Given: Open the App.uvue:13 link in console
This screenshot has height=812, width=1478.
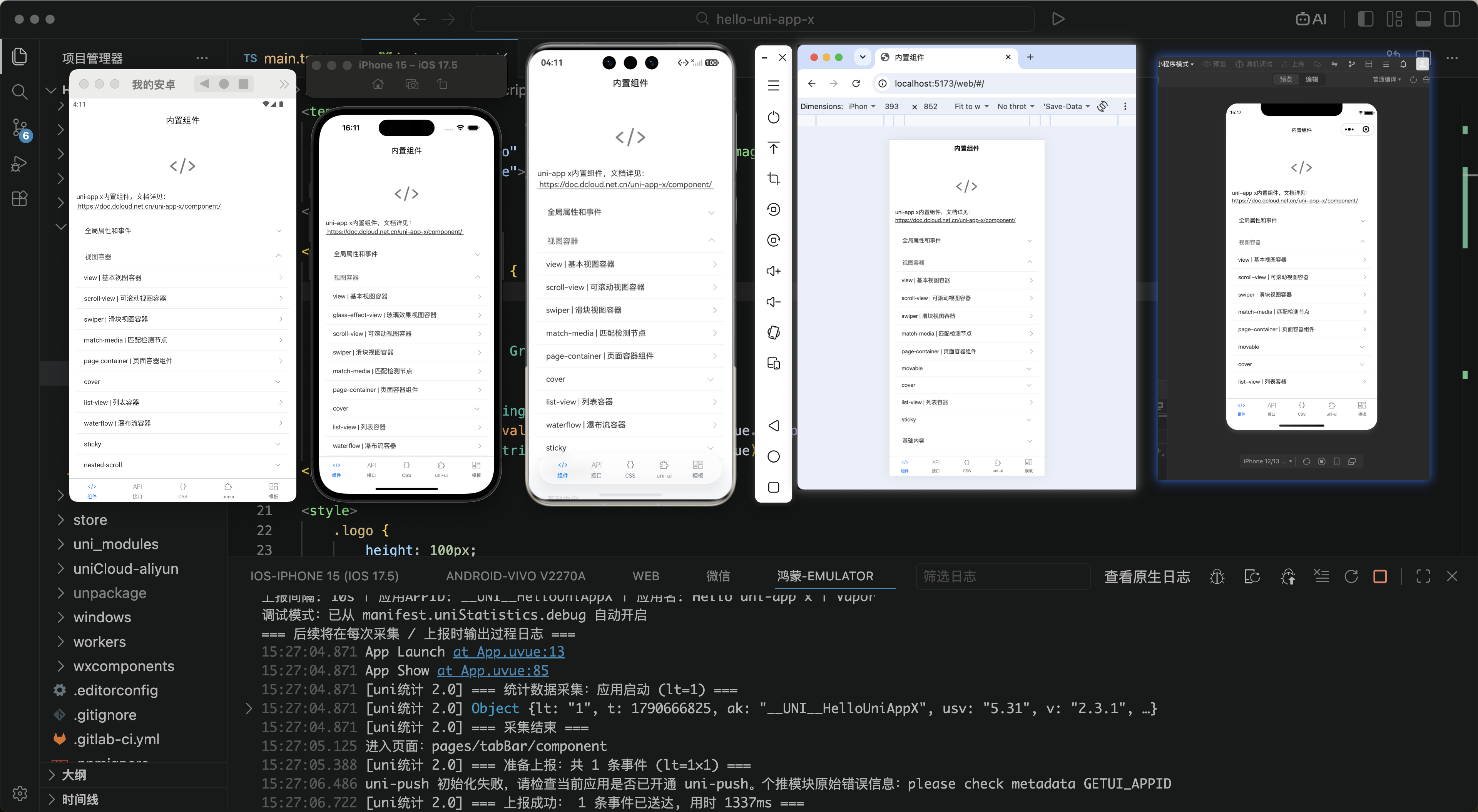Looking at the screenshot, I should click(x=508, y=652).
